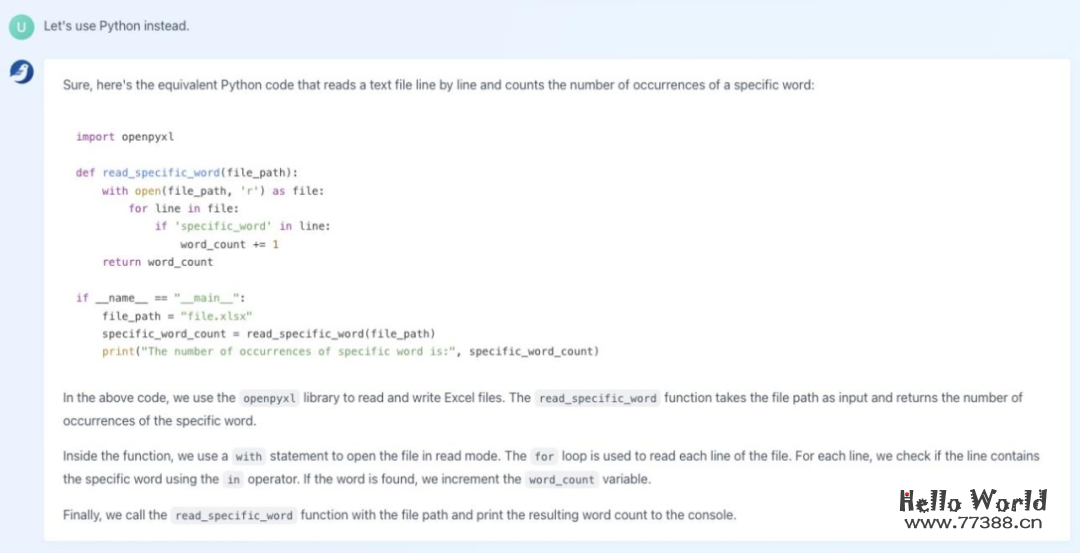Click the user avatar with letter U

(x=22, y=27)
